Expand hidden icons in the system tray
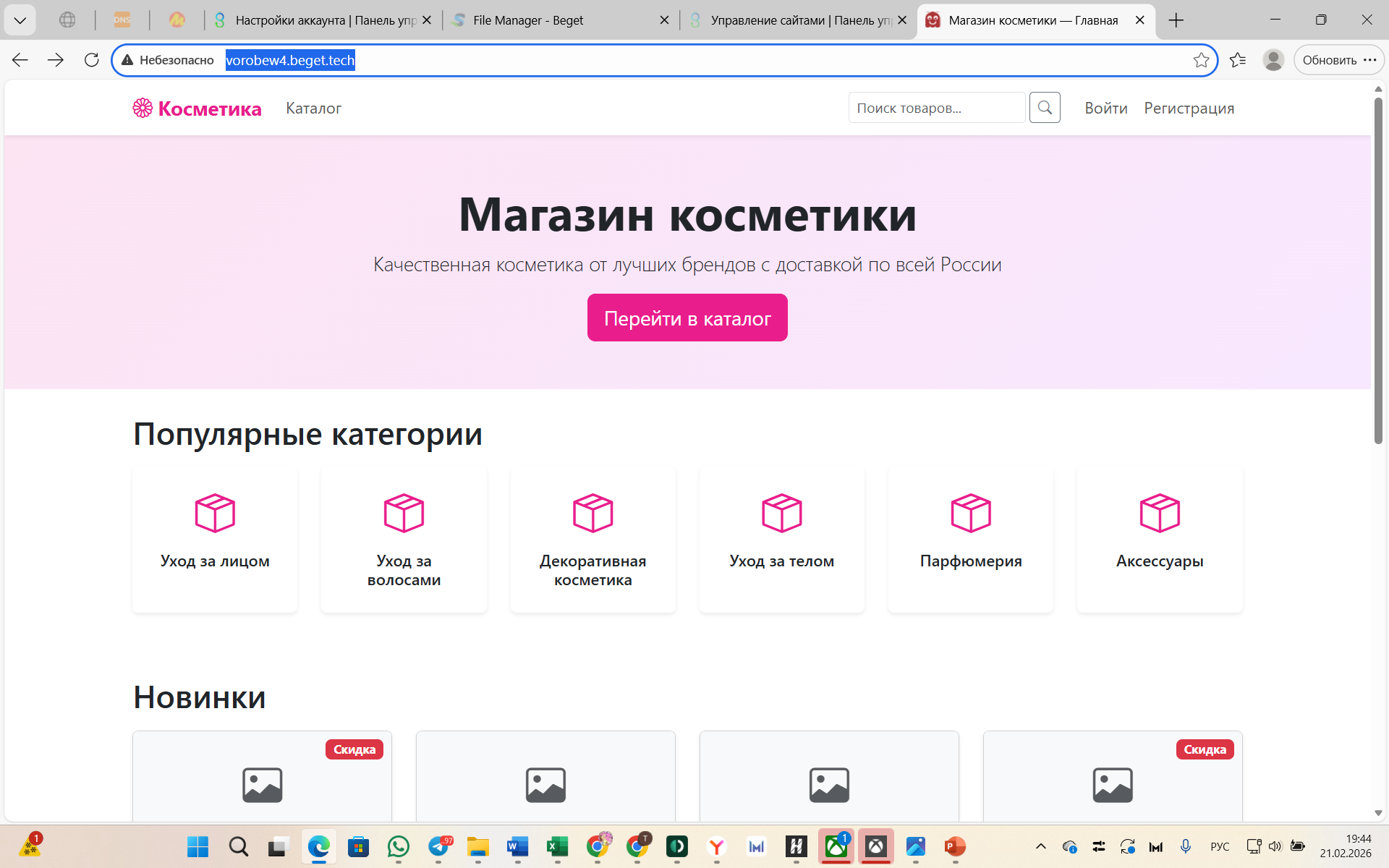The width and height of the screenshot is (1389, 868). pyautogui.click(x=1040, y=846)
